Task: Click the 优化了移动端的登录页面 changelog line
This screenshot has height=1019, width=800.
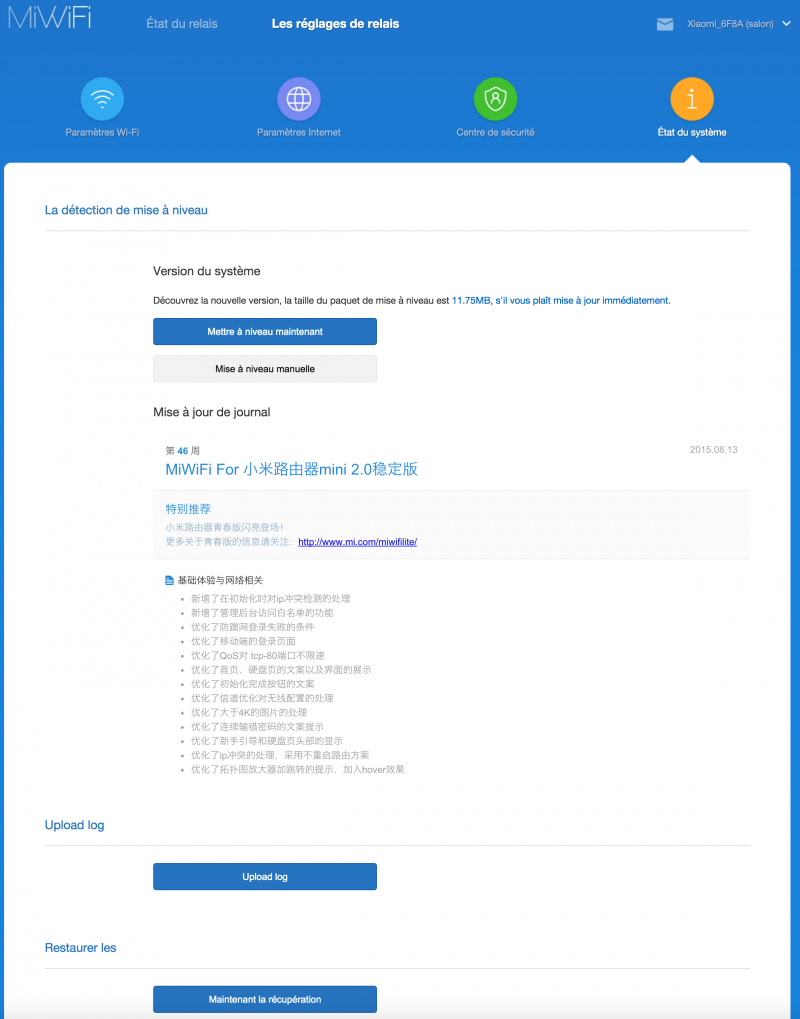Action: point(243,641)
